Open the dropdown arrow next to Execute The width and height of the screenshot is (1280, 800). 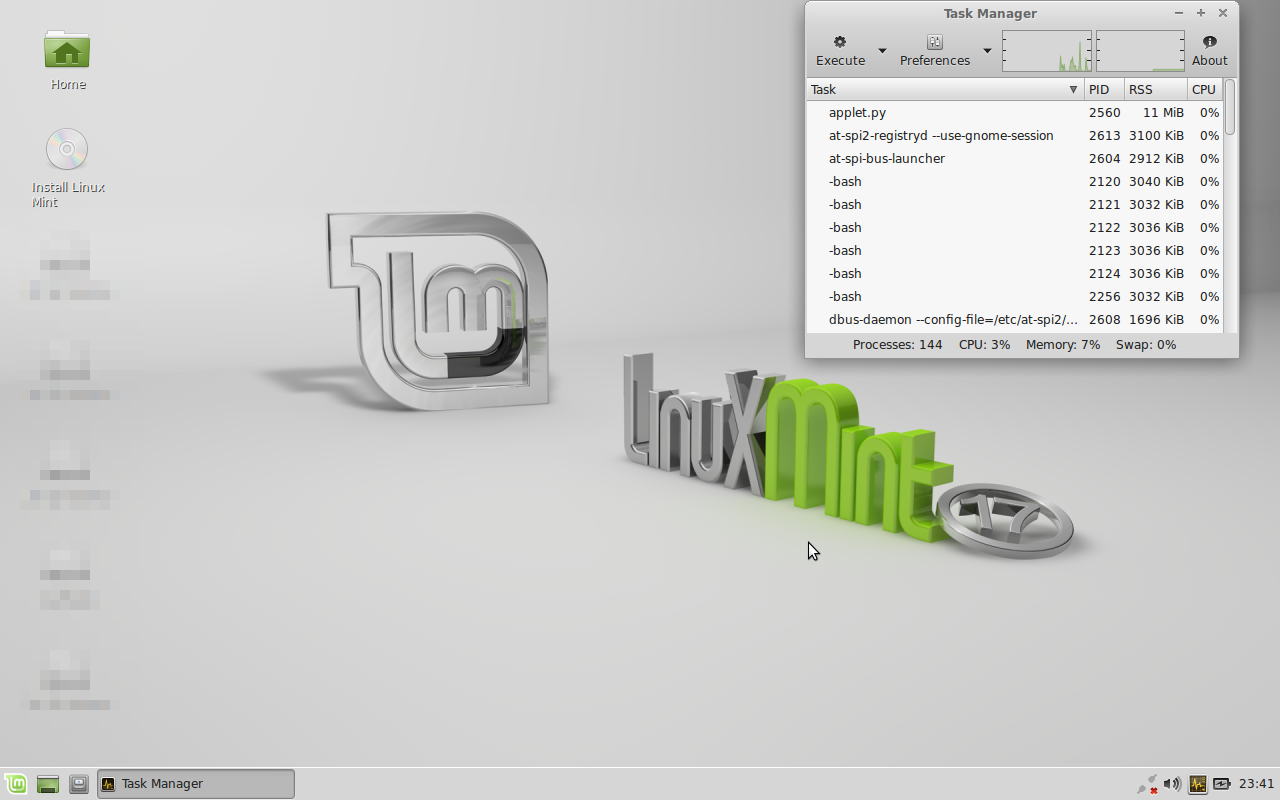click(x=882, y=51)
